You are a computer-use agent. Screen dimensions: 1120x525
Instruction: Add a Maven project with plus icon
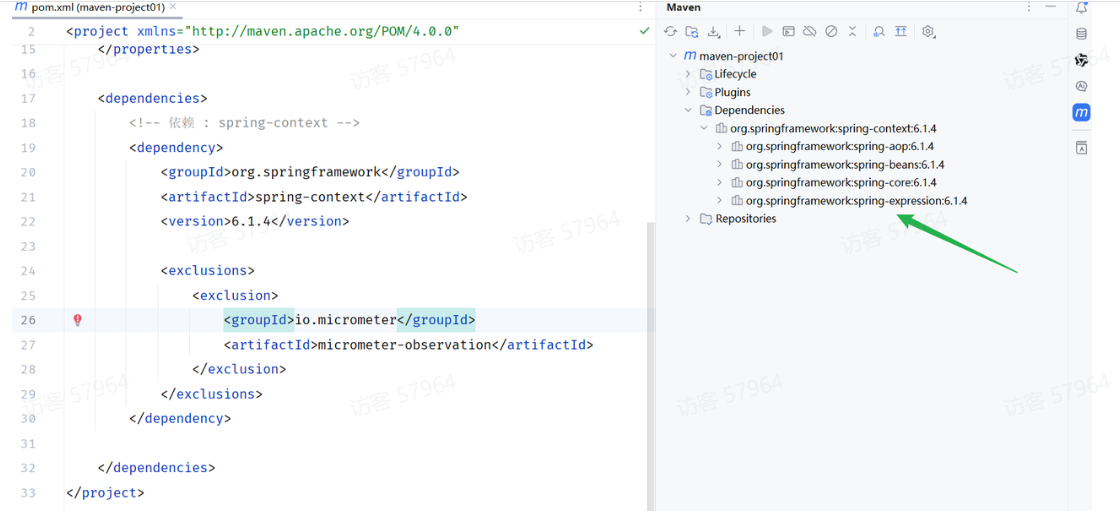pyautogui.click(x=739, y=31)
